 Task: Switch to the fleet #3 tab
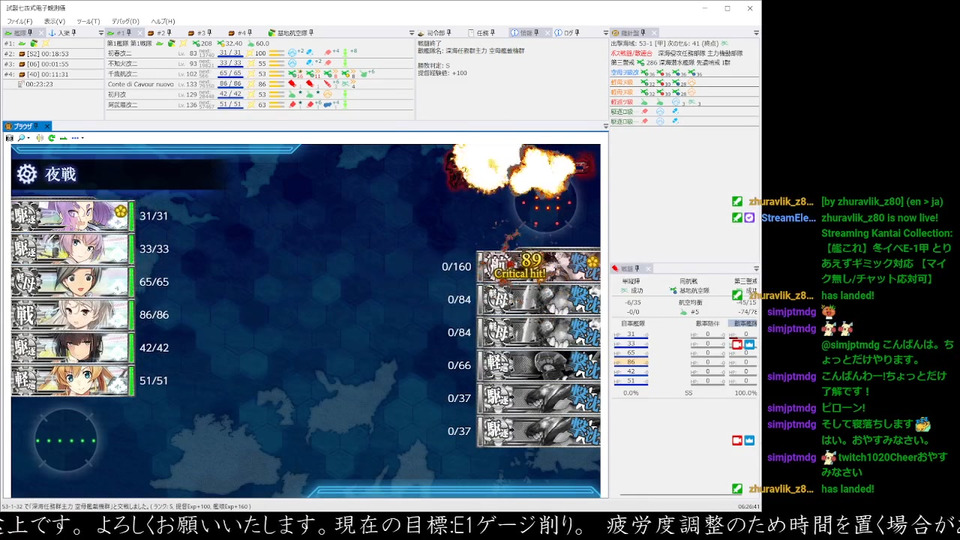200,33
